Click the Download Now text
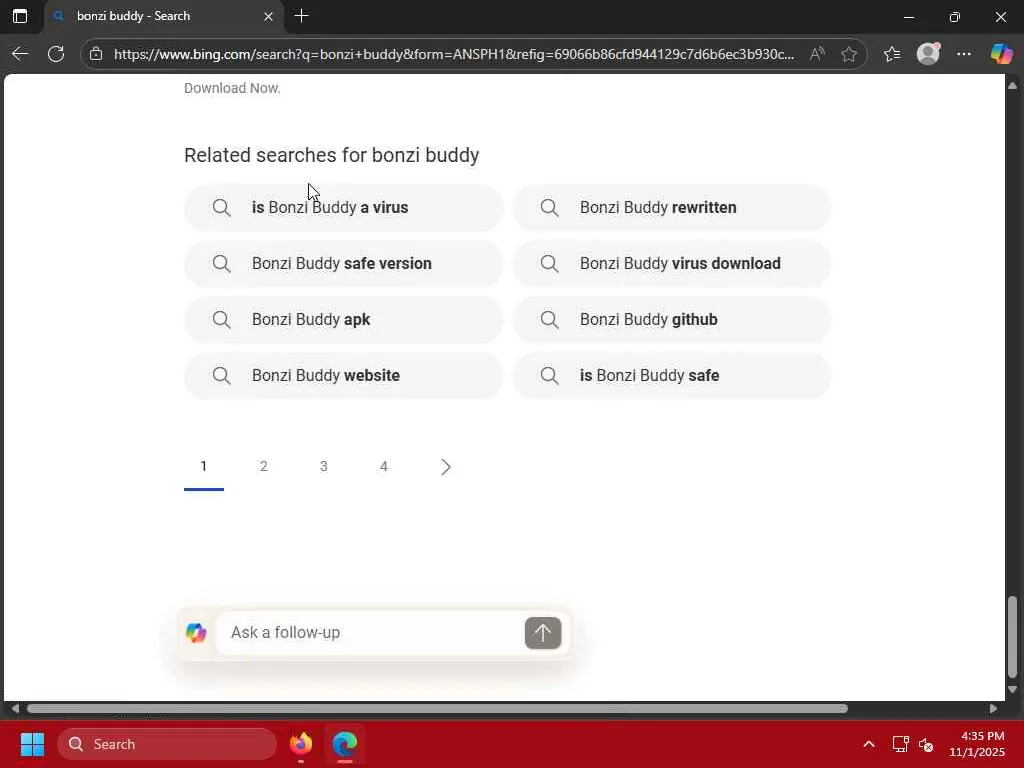The image size is (1024, 768). click(x=232, y=88)
